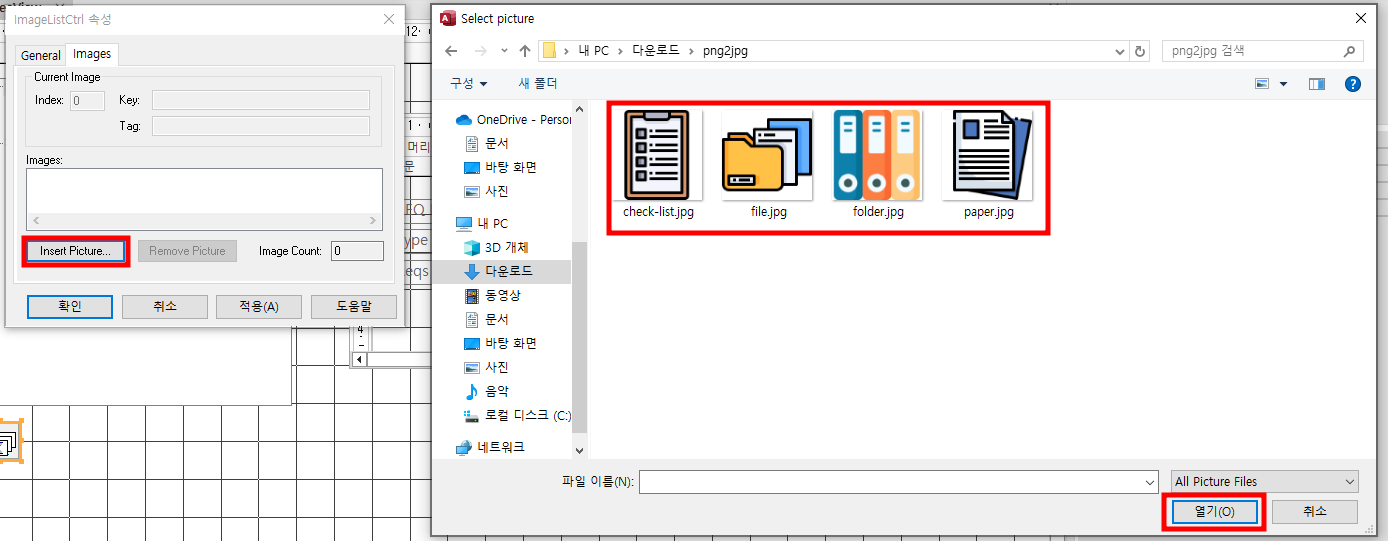
Task: Open the All Picture Files dropdown
Action: coord(1264,482)
